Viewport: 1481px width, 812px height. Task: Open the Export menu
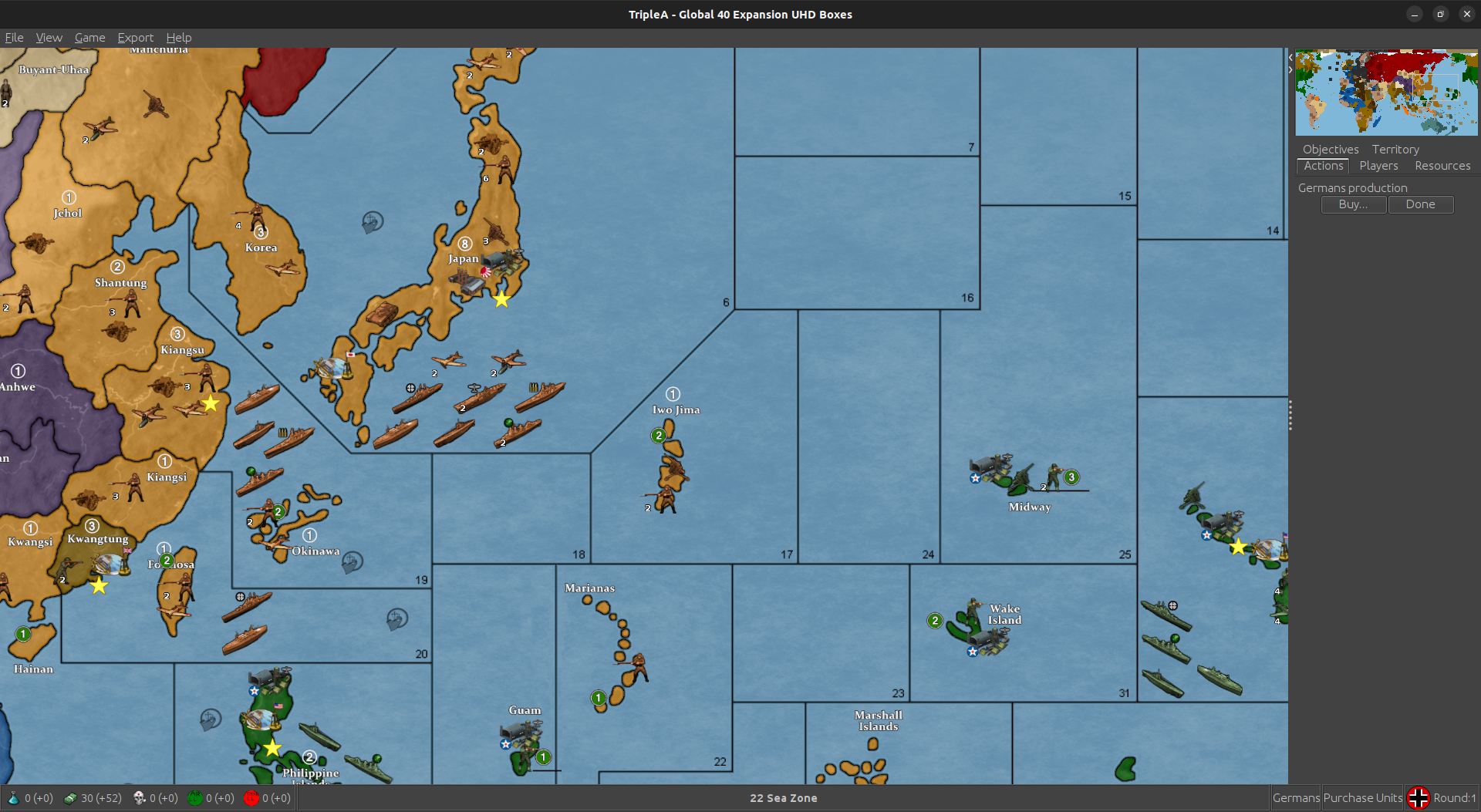pos(135,37)
